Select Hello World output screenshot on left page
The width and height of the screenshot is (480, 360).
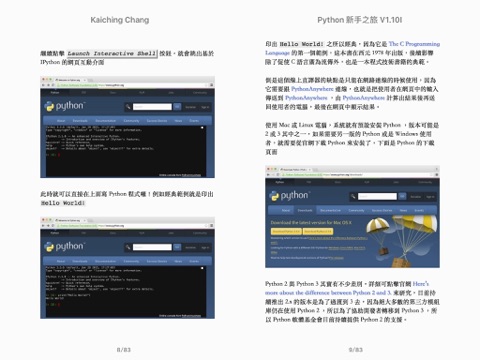pos(127,268)
